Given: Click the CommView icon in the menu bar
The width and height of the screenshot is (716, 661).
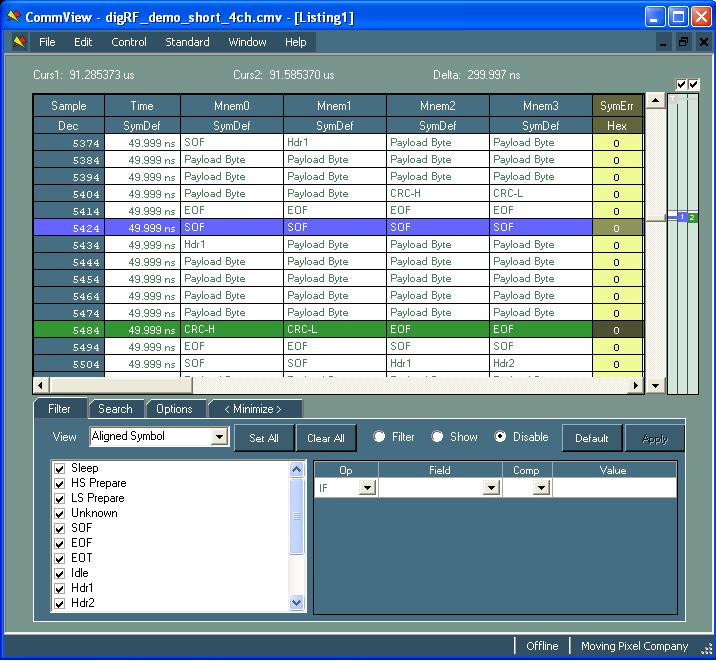Looking at the screenshot, I should point(19,42).
